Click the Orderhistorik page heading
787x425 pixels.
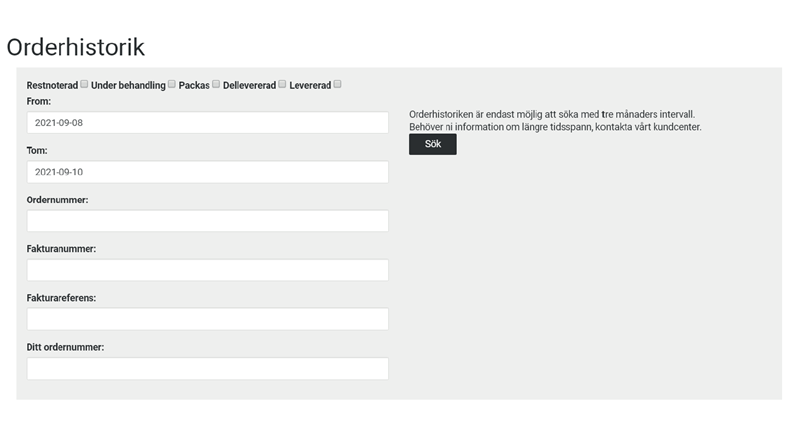(76, 47)
